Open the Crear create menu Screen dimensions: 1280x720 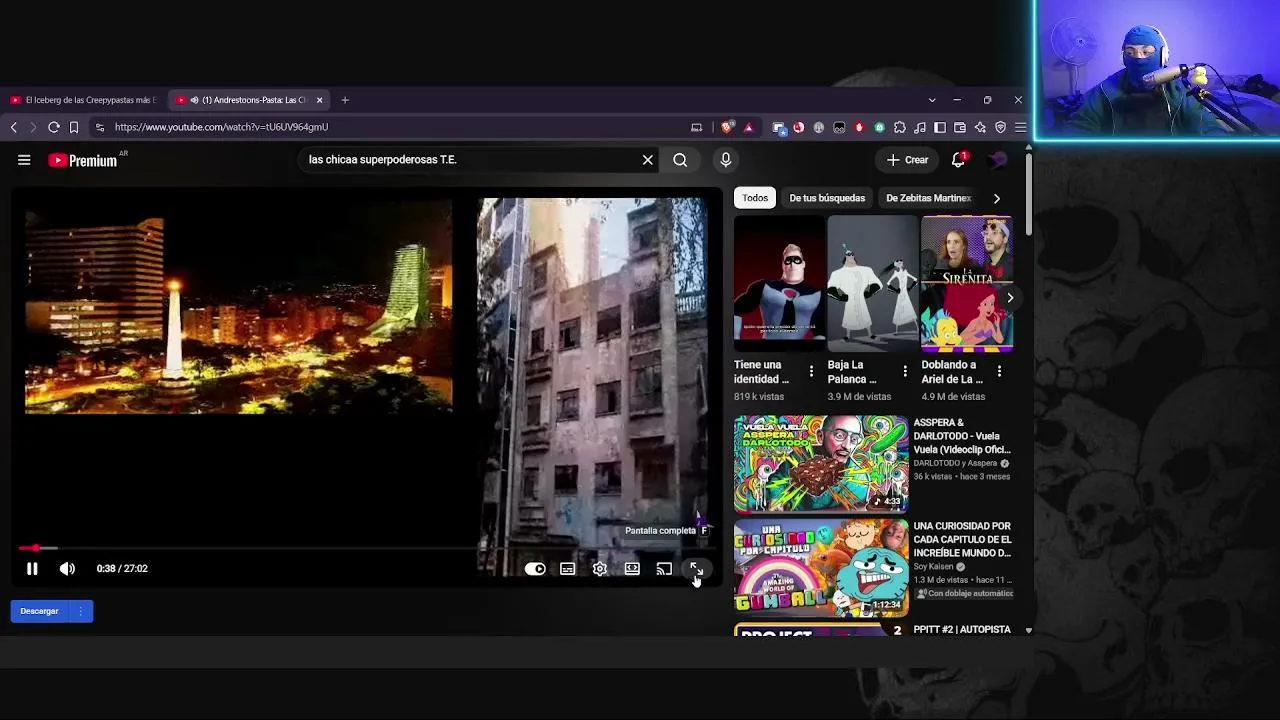click(x=907, y=160)
